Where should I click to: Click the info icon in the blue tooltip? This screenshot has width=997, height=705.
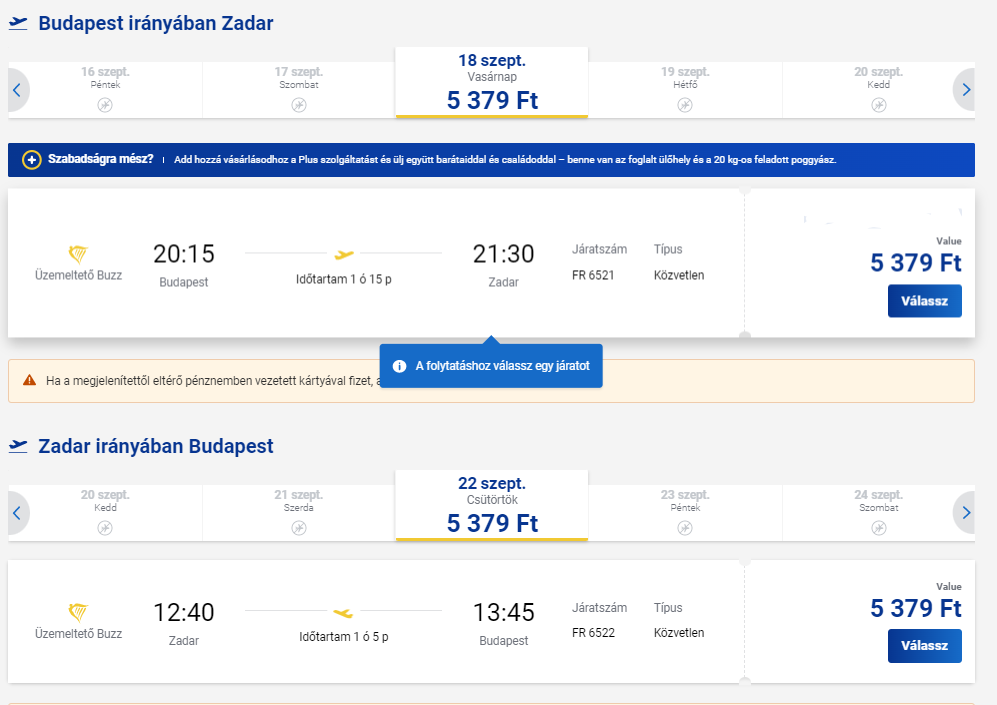[399, 366]
